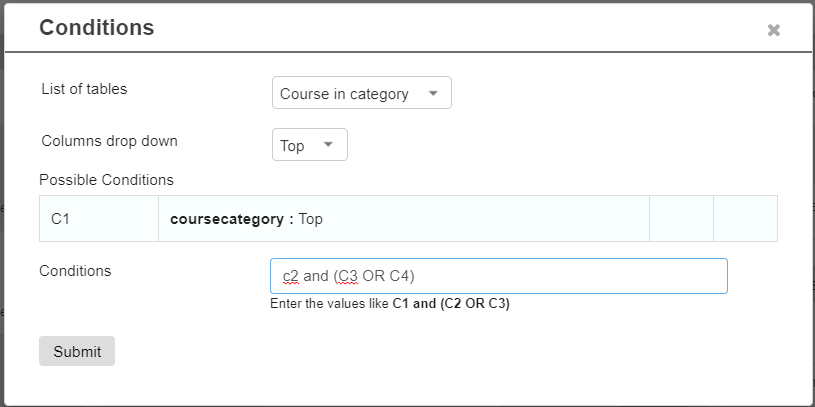Click the last empty cell in the C1 row
The image size is (815, 407).
[745, 219]
